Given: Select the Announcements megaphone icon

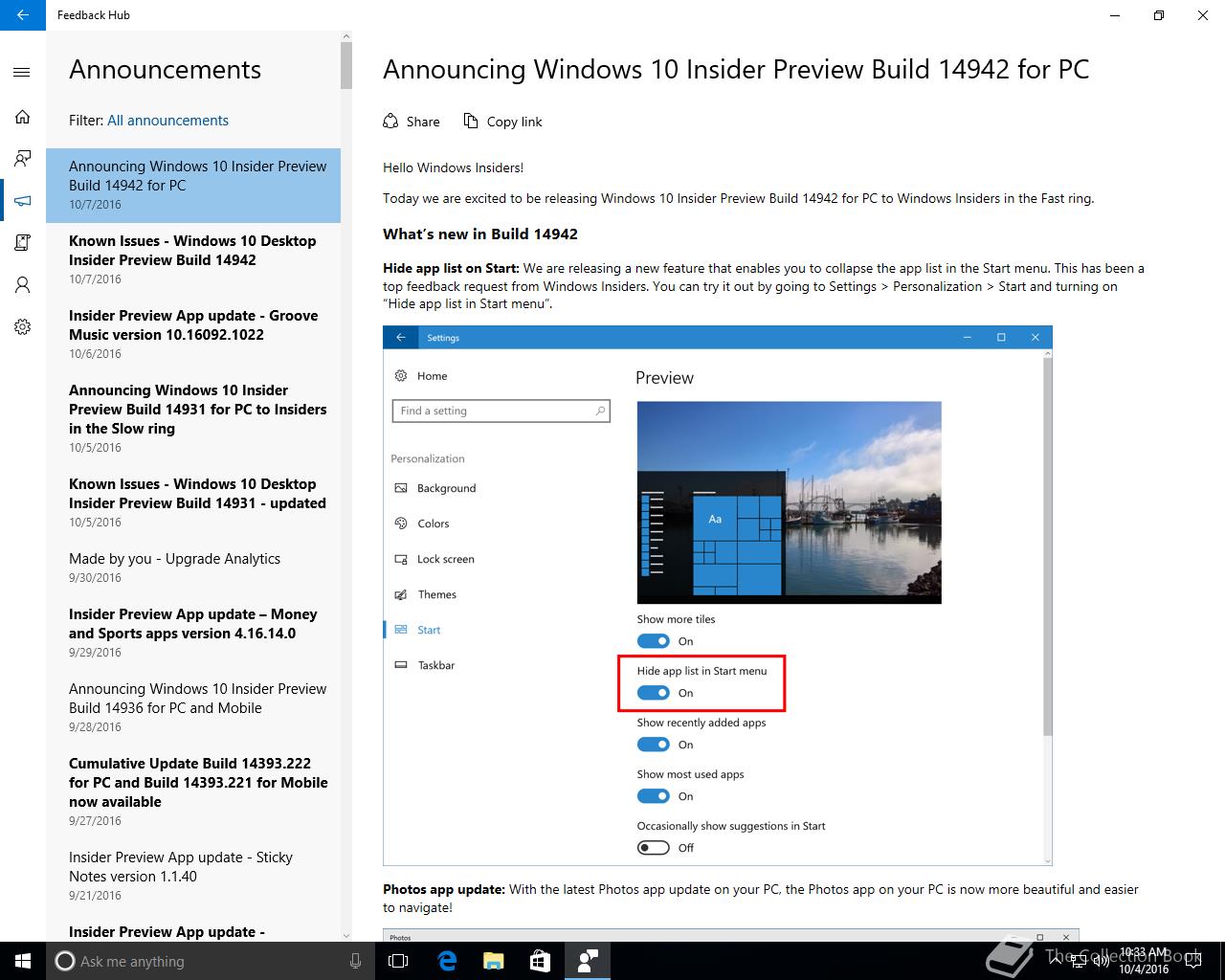Looking at the screenshot, I should click(x=22, y=201).
